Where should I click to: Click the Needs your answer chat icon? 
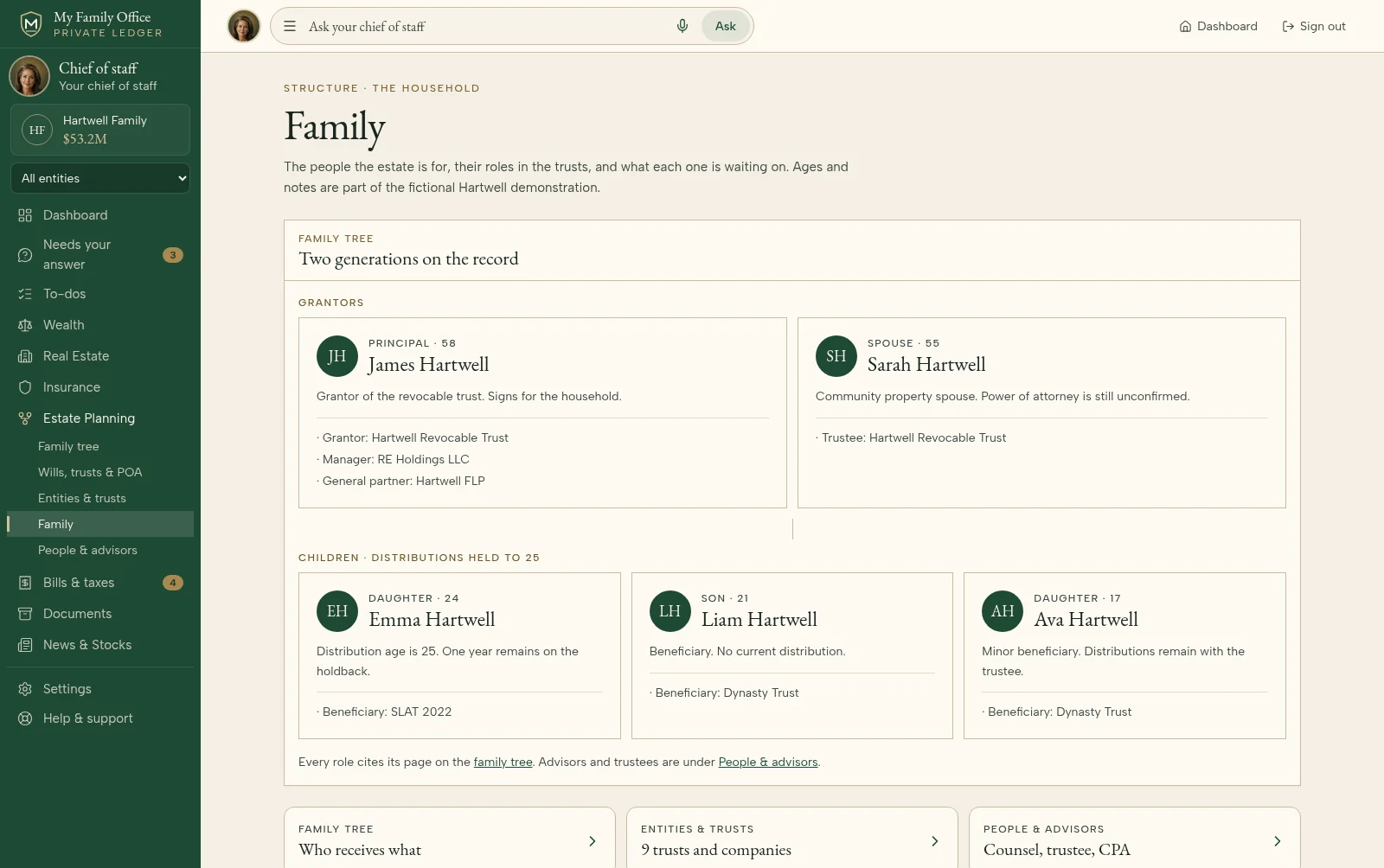25,255
